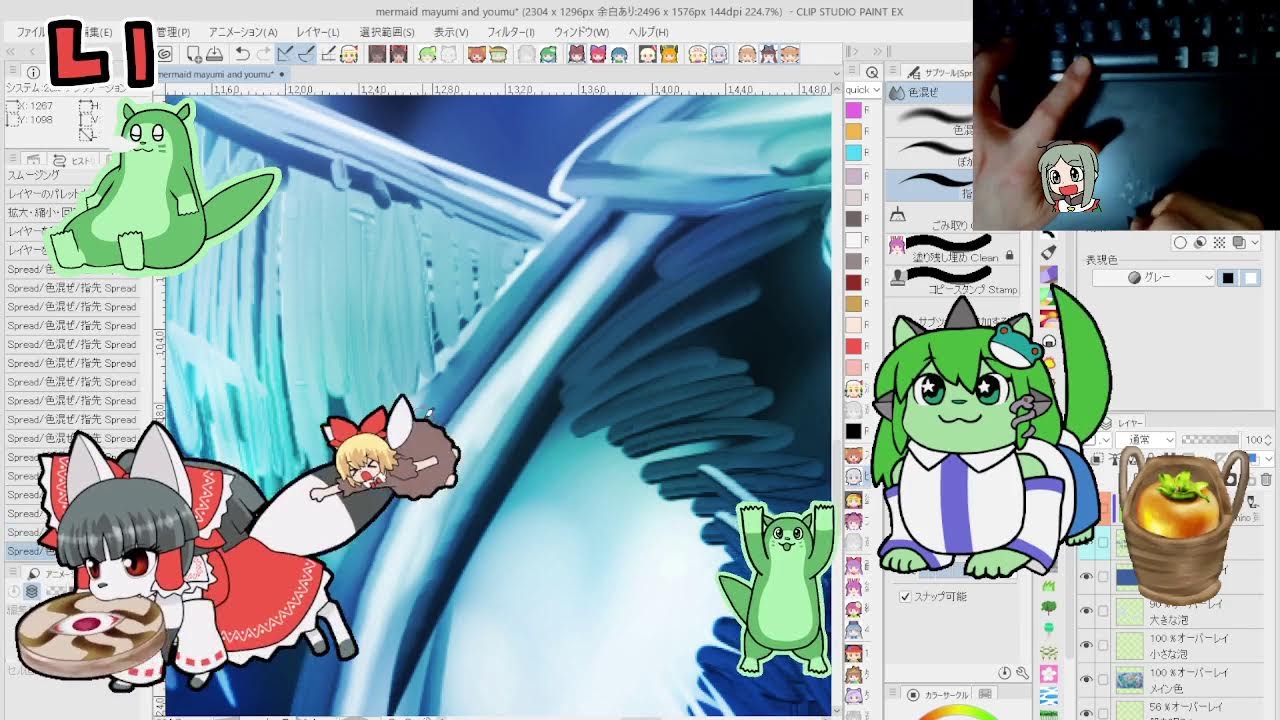The height and width of the screenshot is (720, 1280).
Task: Check the box on the dark blue layer
Action: tap(1103, 576)
